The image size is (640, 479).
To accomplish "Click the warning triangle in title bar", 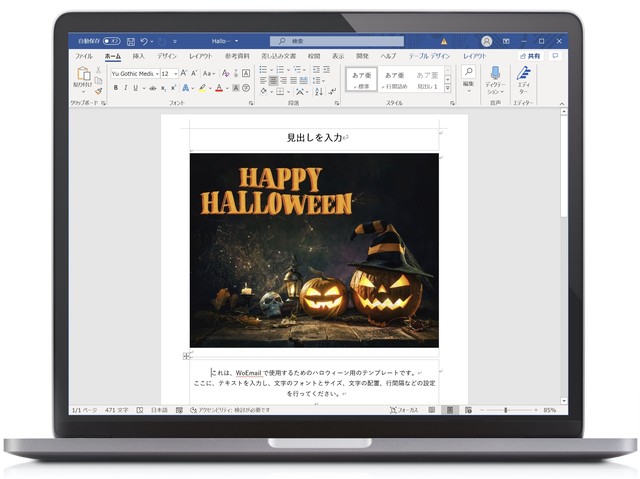I will coord(444,41).
